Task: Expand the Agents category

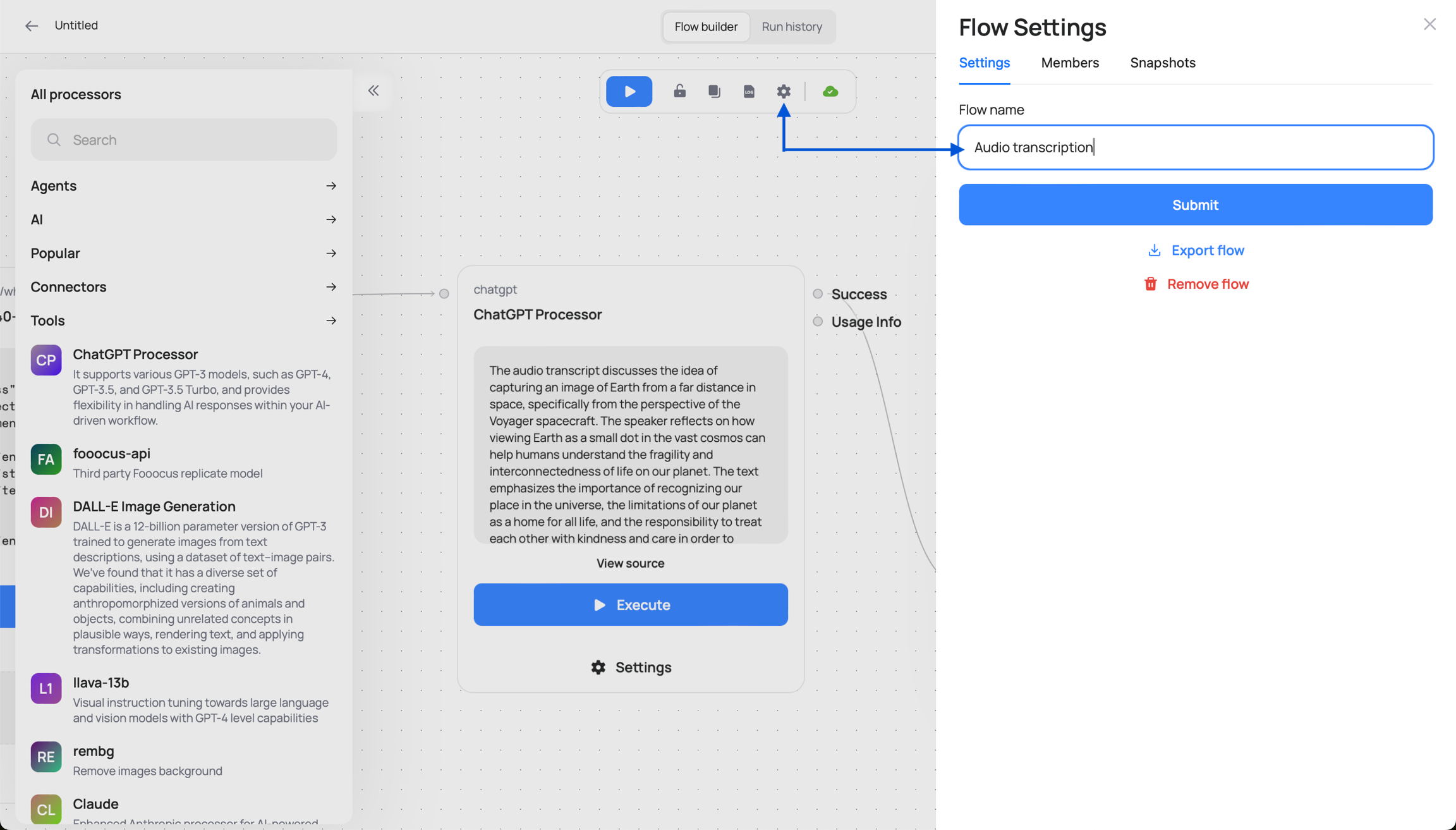Action: (183, 186)
